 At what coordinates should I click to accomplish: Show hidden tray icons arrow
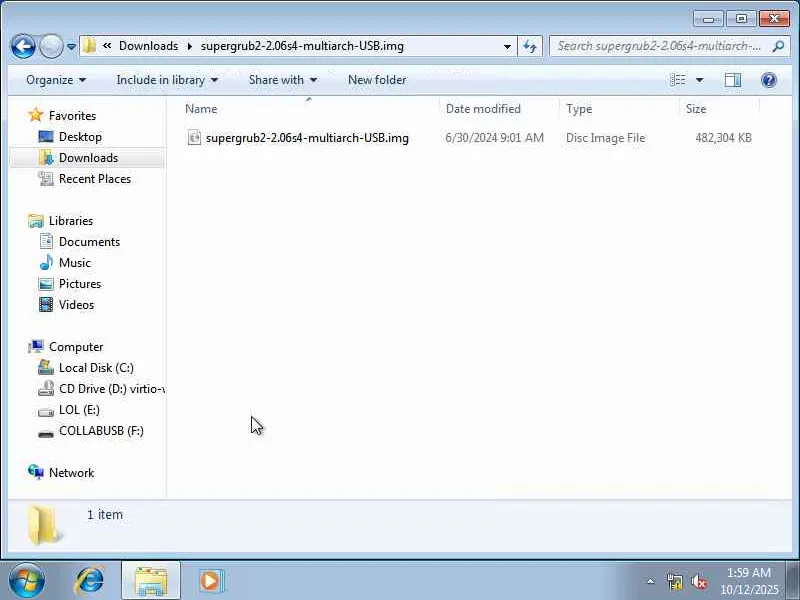click(651, 581)
